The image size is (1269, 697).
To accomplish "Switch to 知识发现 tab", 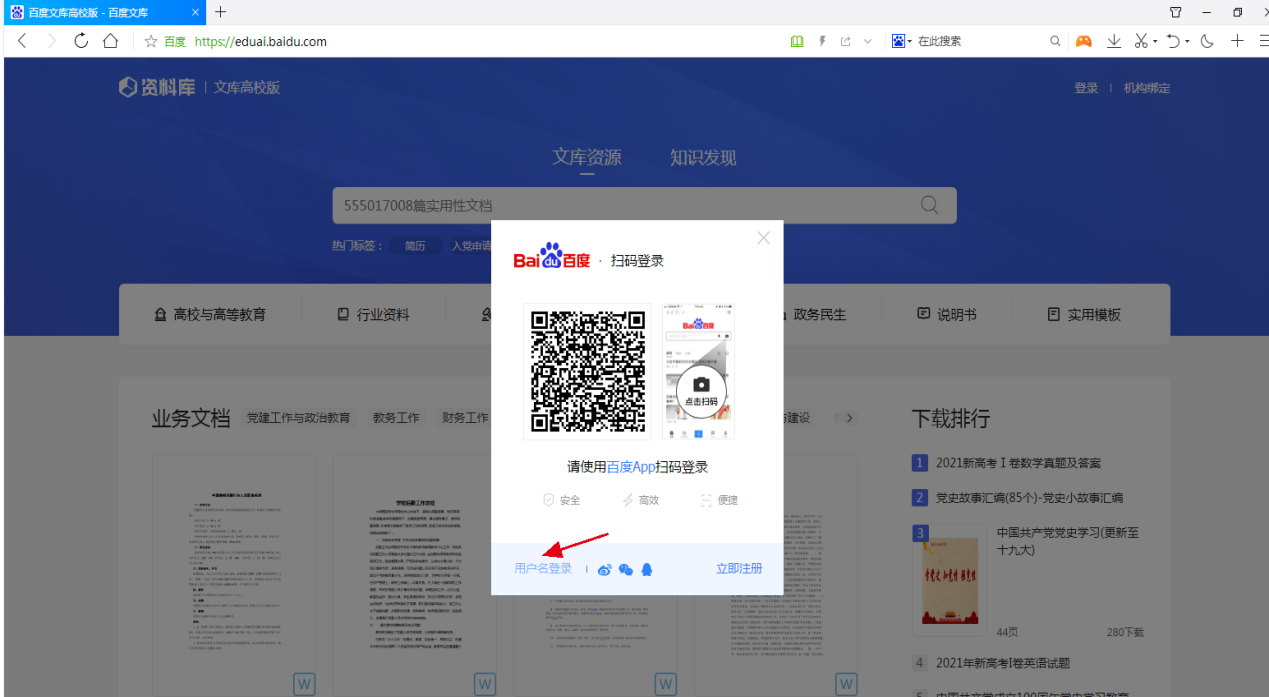I will click(702, 158).
